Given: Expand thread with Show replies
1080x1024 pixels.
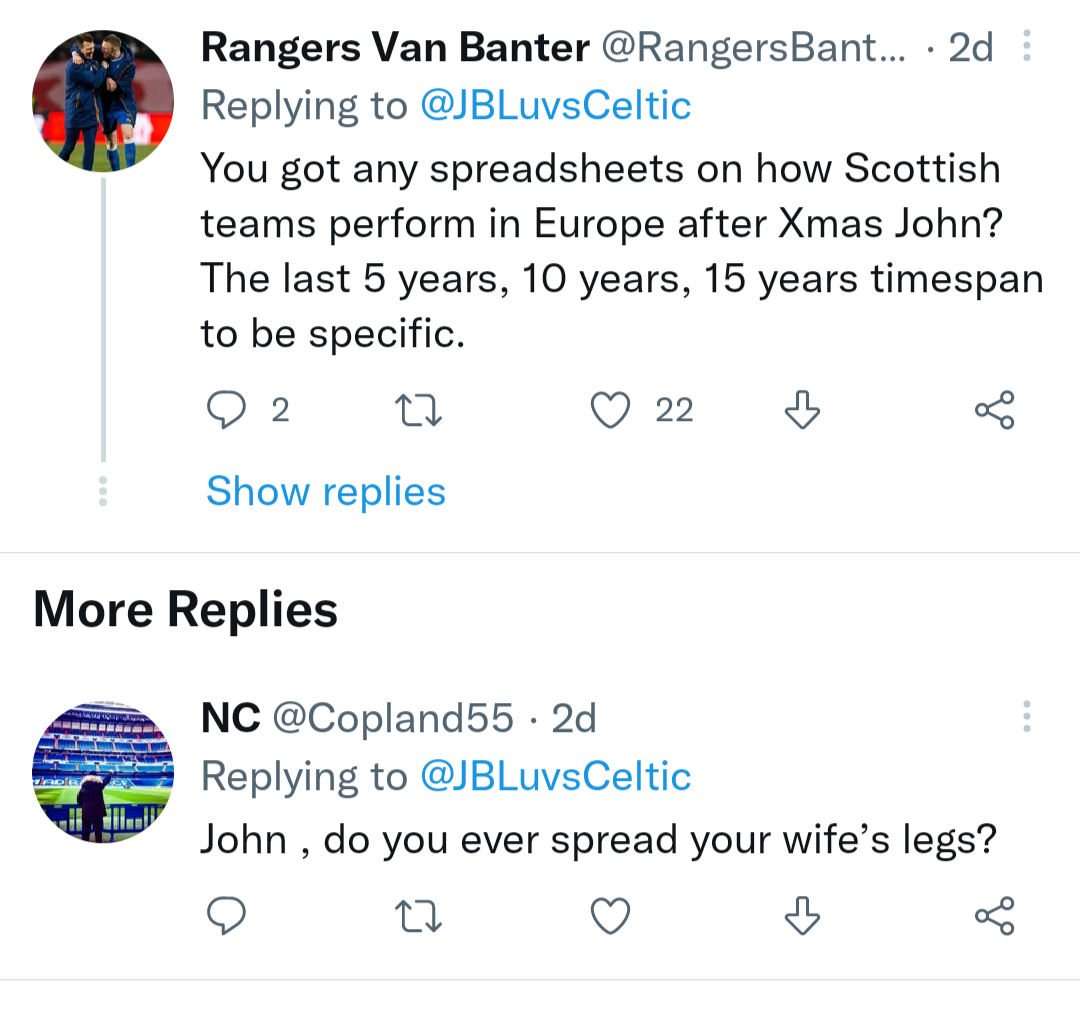Looking at the screenshot, I should coord(326,491).
